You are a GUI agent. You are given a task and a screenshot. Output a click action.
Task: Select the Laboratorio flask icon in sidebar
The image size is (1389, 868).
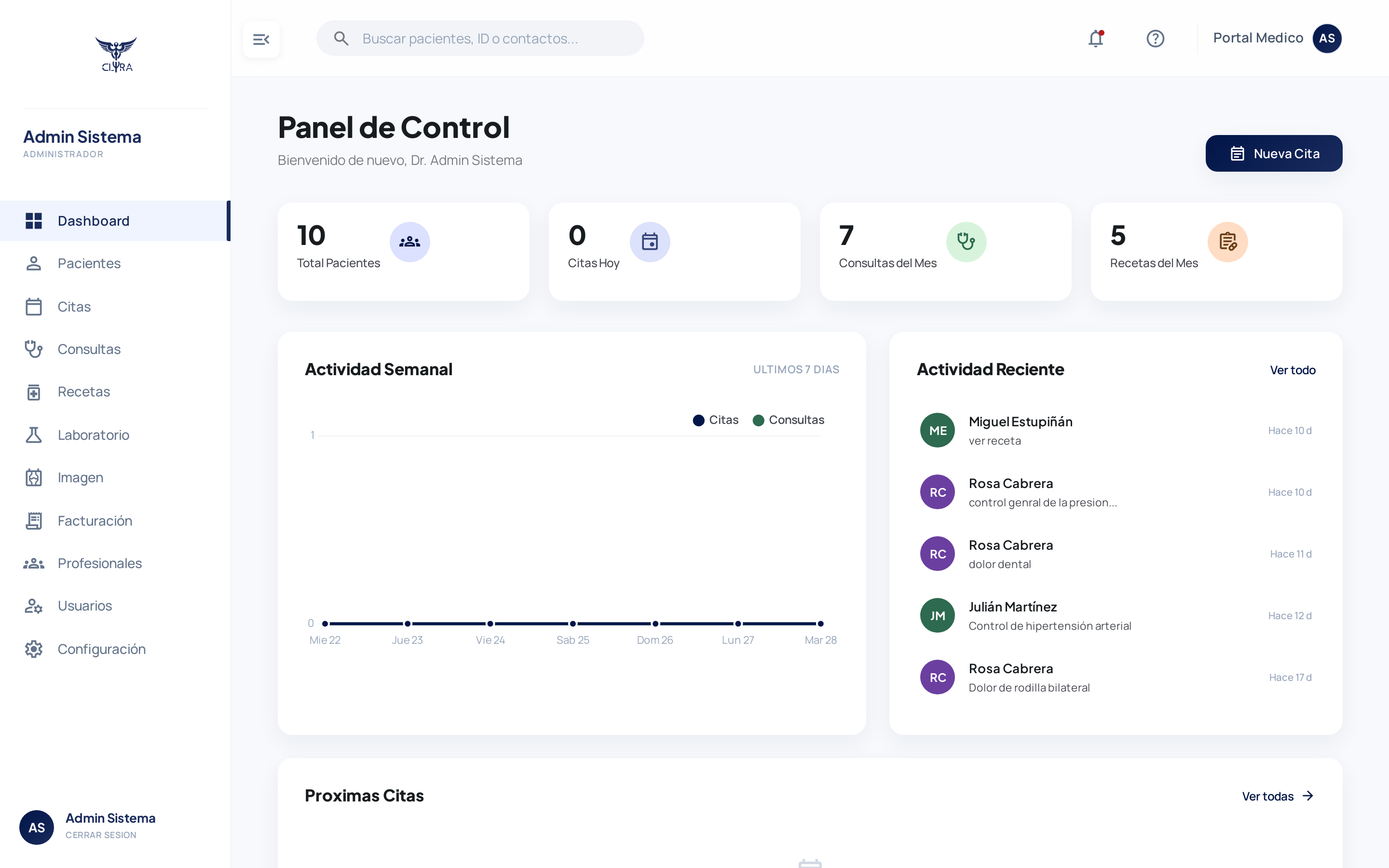[33, 434]
